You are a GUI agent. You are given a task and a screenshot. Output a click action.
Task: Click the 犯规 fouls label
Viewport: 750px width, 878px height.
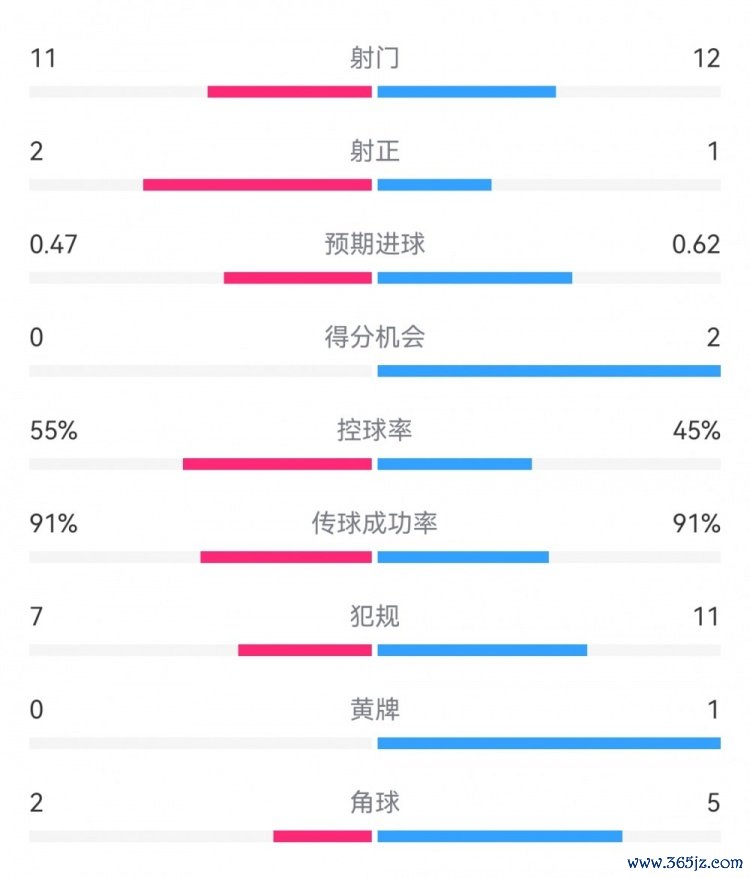(x=374, y=617)
